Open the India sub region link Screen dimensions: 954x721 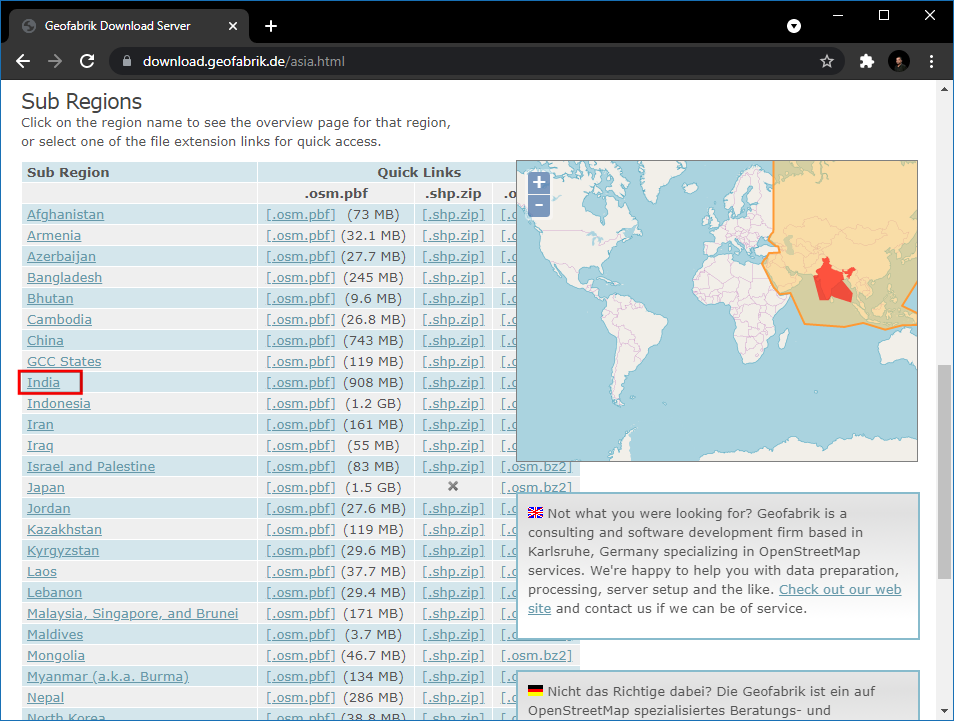[x=44, y=383]
